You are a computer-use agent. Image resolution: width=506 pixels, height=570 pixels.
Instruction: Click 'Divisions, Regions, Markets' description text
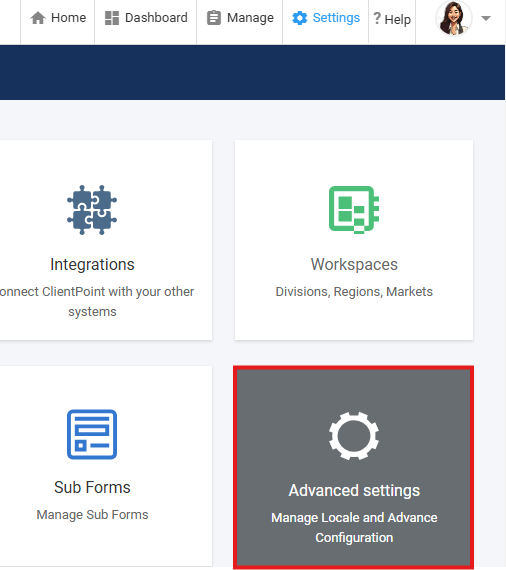(x=354, y=292)
